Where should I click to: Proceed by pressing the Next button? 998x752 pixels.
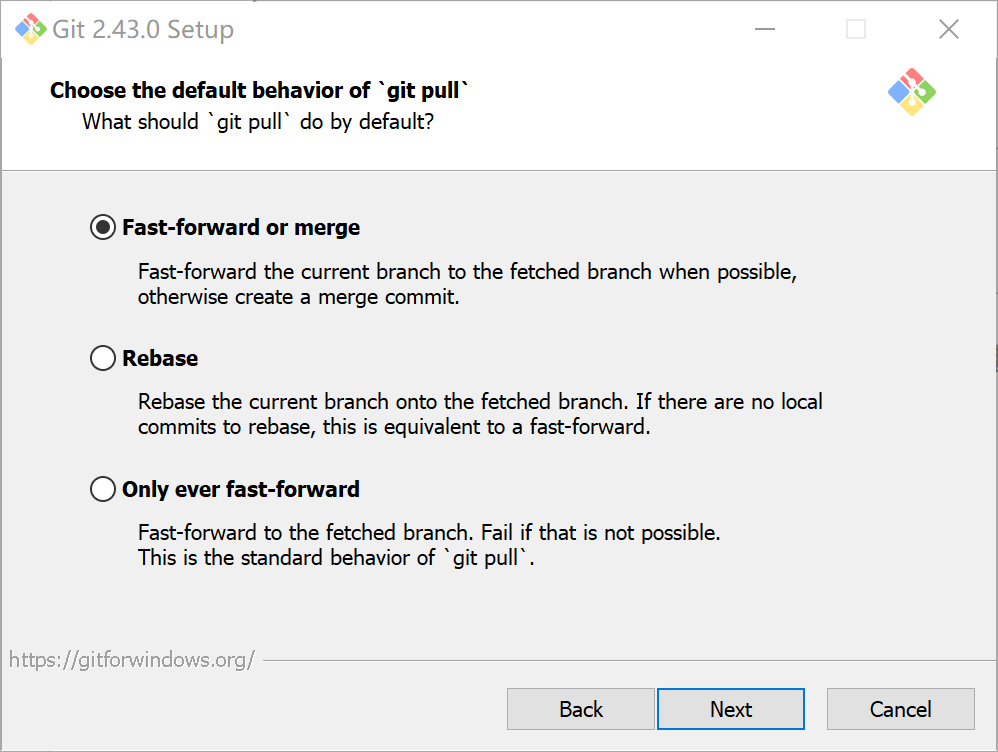coord(730,709)
